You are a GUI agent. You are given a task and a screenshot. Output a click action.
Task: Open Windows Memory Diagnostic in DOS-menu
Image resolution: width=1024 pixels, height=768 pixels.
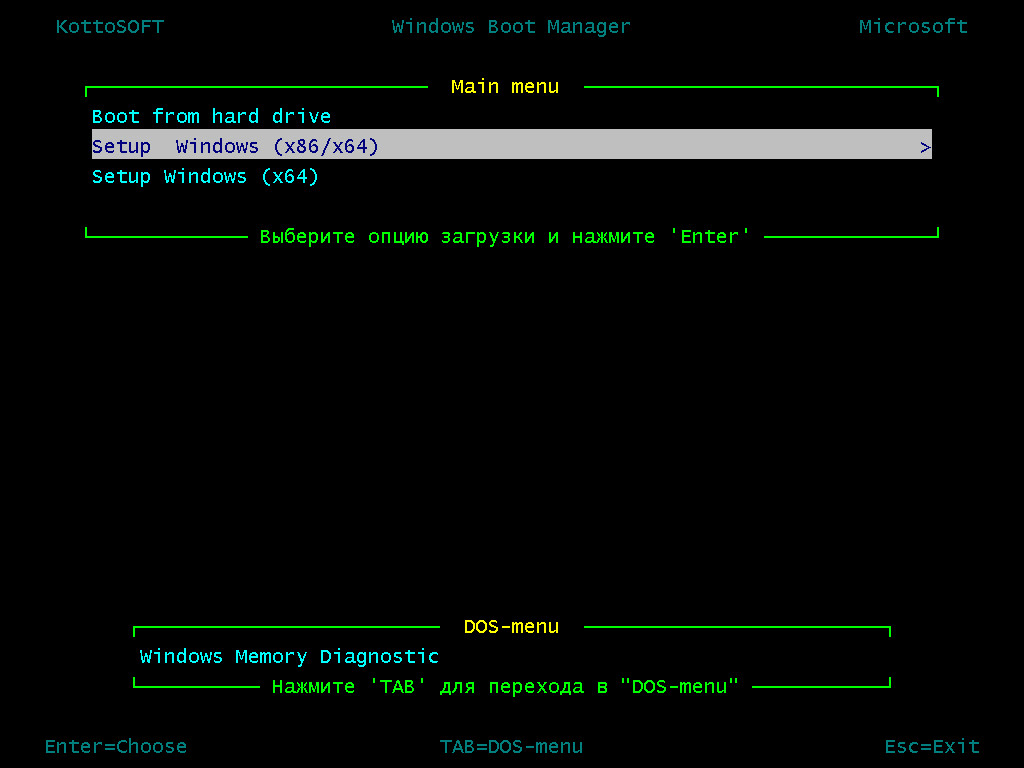(x=289, y=656)
